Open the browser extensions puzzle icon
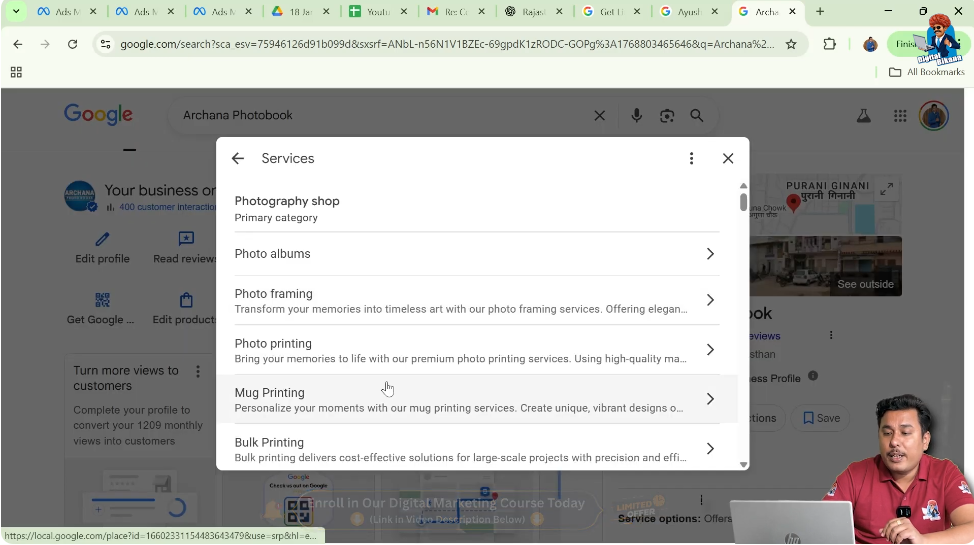Image resolution: width=974 pixels, height=545 pixels. [x=829, y=44]
